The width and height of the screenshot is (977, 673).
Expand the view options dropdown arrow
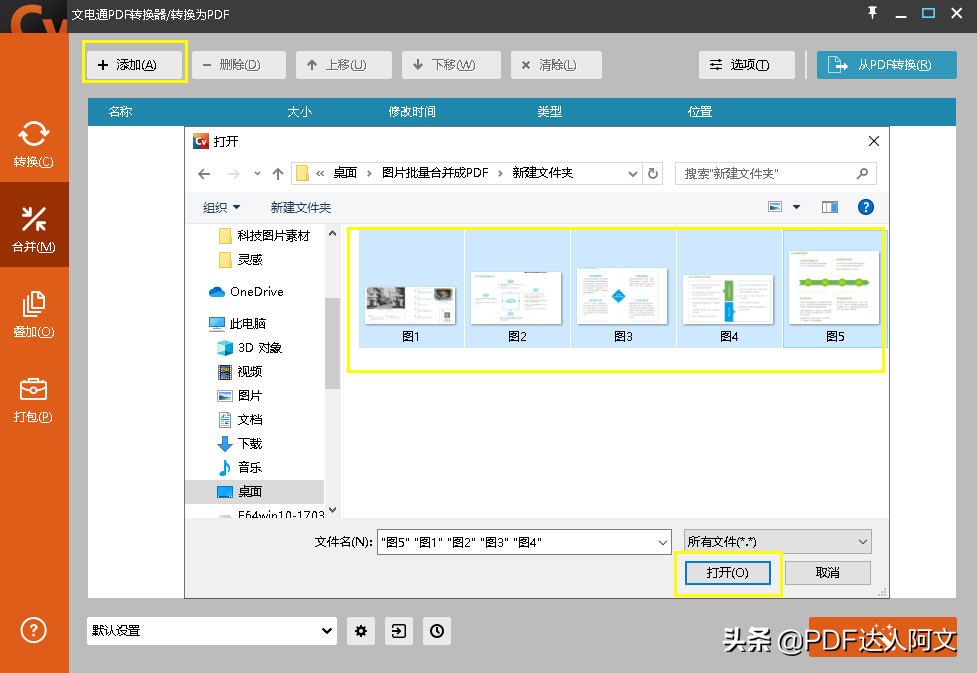(796, 207)
